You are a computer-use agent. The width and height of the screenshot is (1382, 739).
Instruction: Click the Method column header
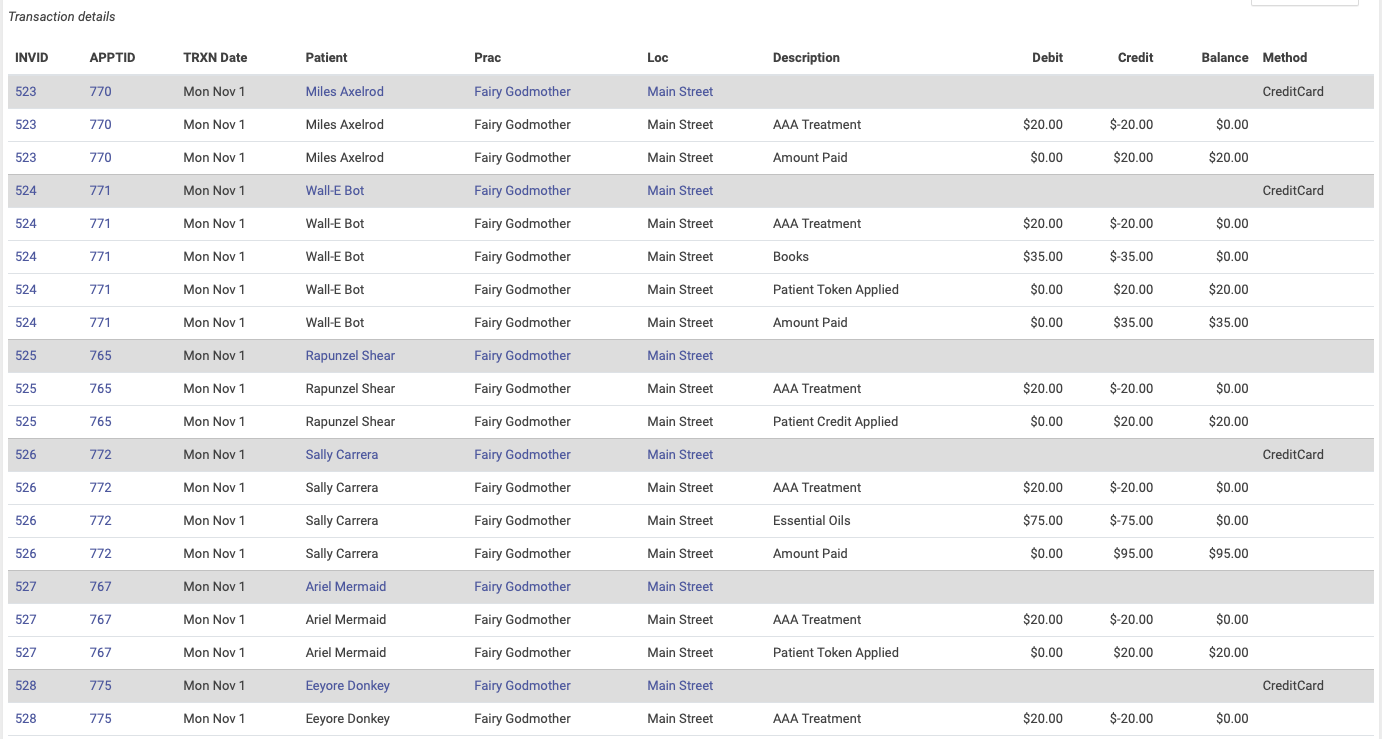point(1285,57)
